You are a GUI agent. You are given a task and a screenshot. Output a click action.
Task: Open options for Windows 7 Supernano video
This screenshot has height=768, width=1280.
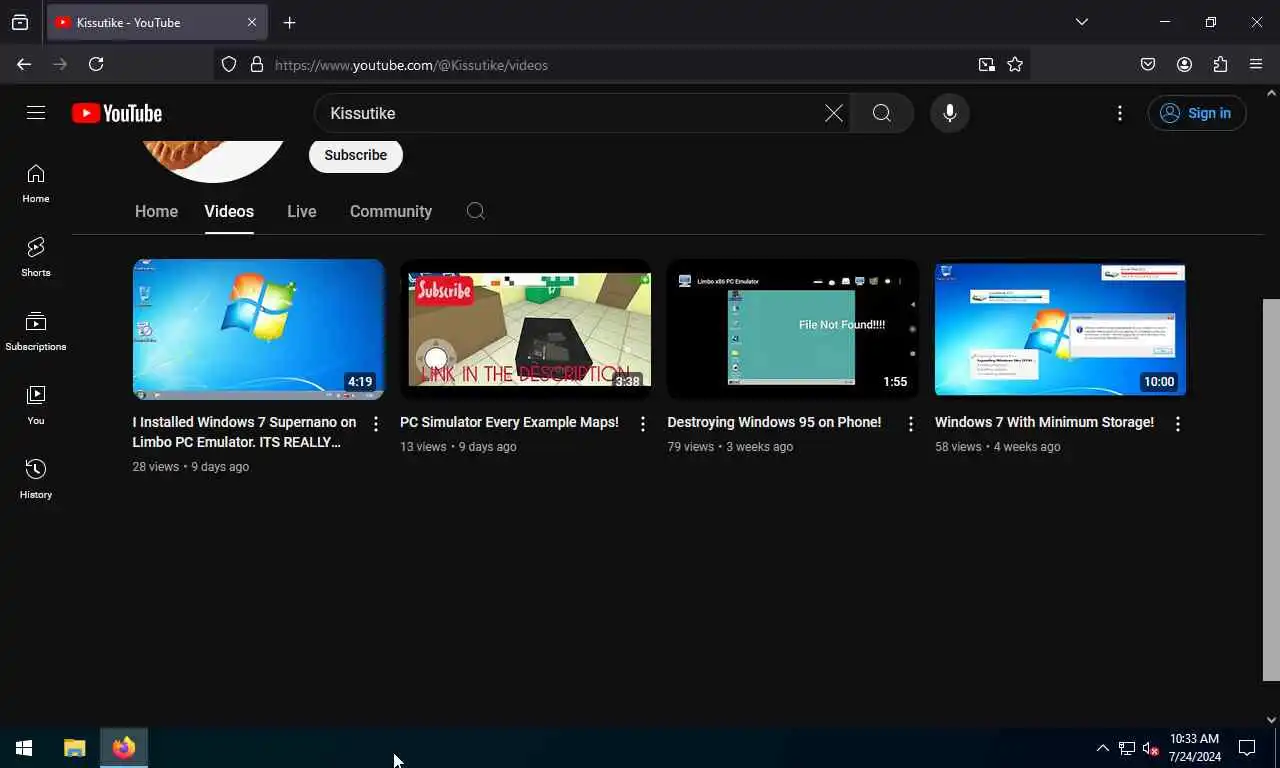pos(376,424)
